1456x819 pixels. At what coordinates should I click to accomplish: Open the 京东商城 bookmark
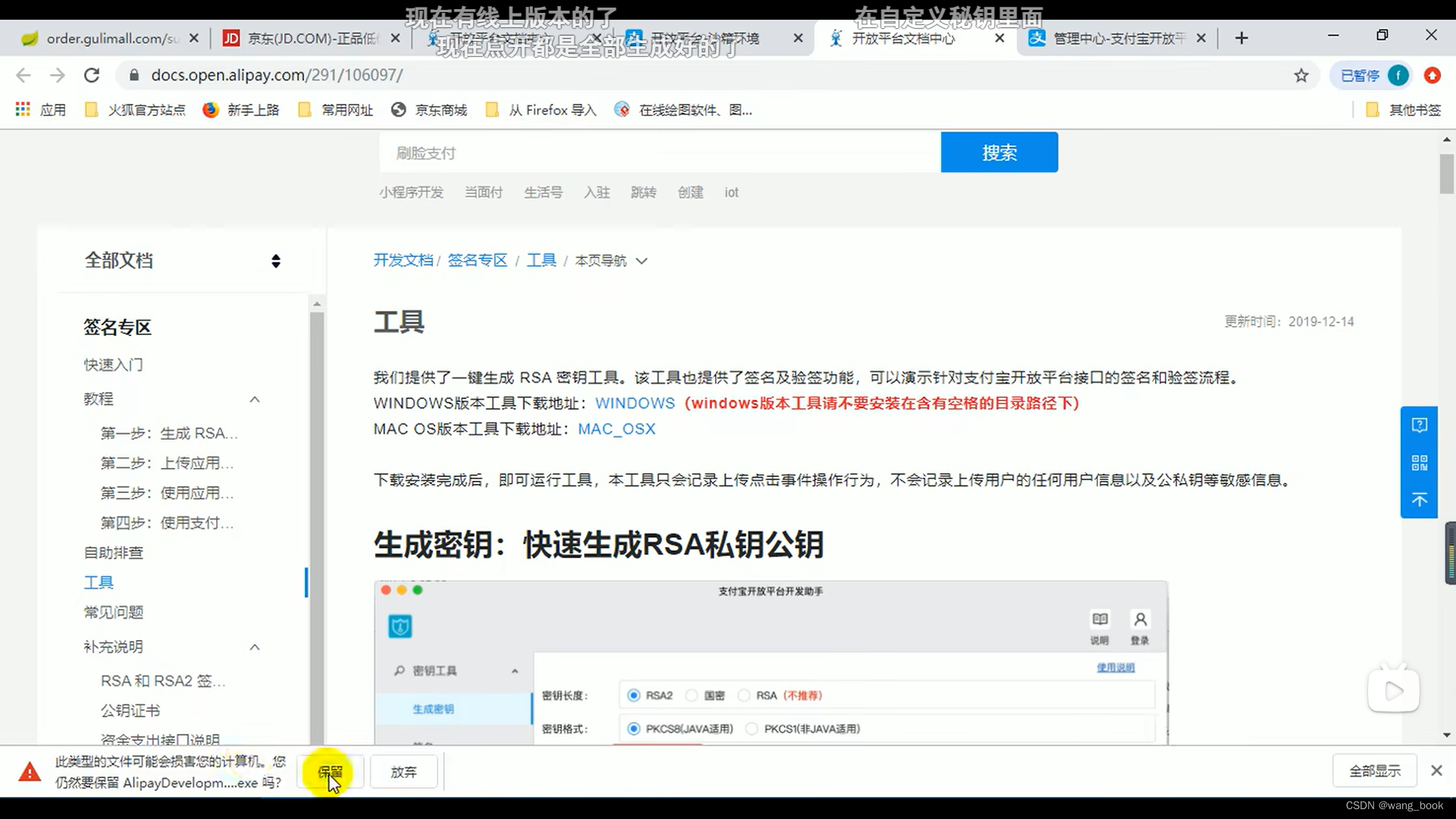(x=429, y=110)
